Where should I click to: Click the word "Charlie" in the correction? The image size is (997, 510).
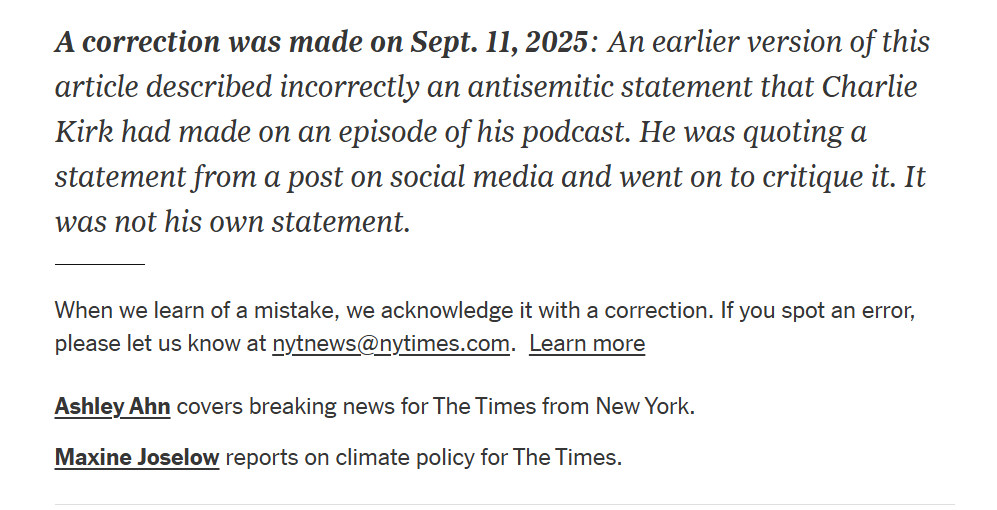click(869, 87)
